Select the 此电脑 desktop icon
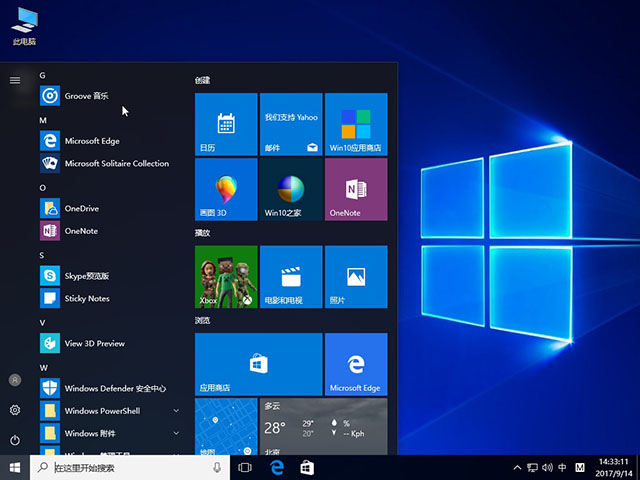 coord(24,25)
